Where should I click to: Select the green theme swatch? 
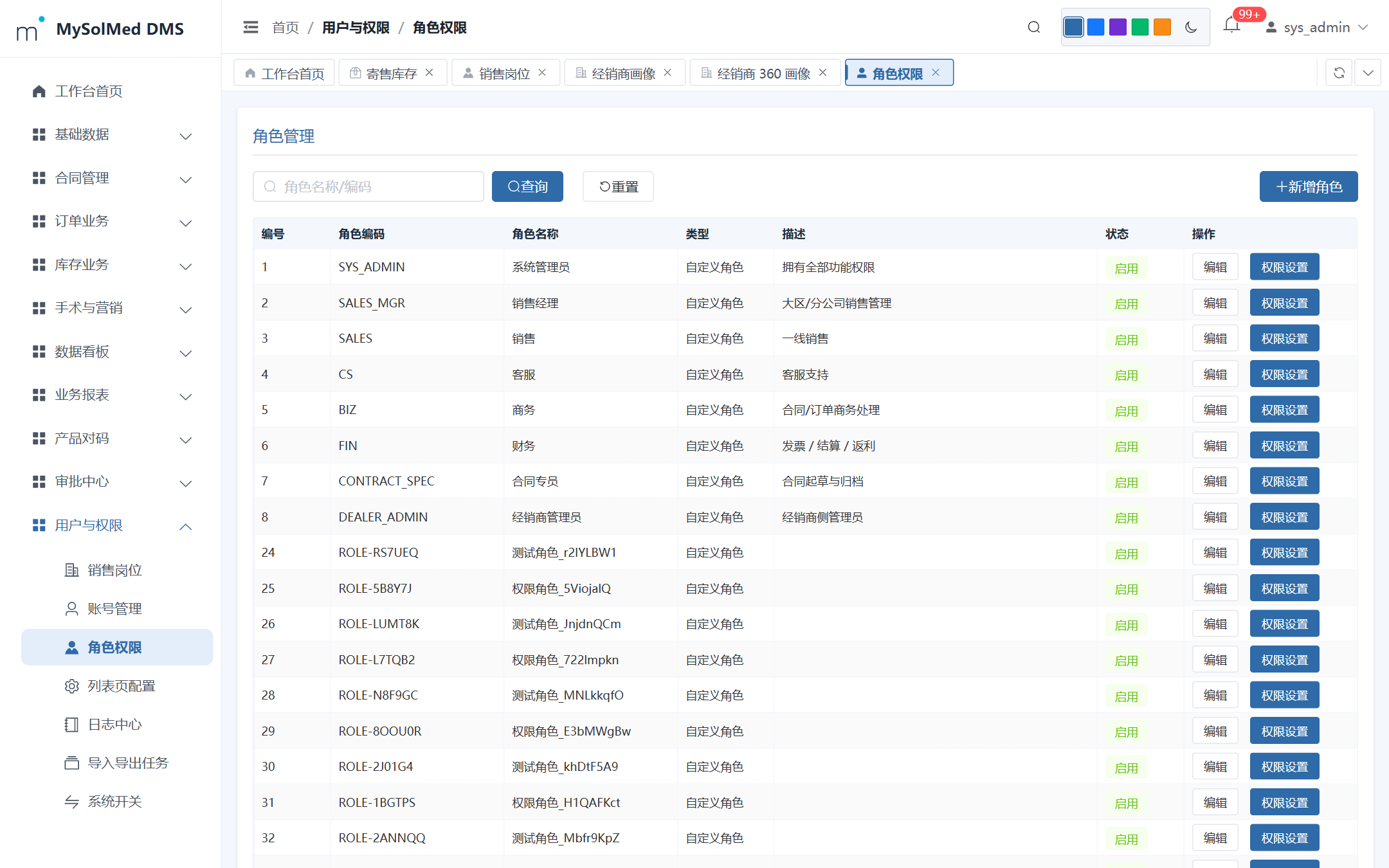click(1140, 27)
